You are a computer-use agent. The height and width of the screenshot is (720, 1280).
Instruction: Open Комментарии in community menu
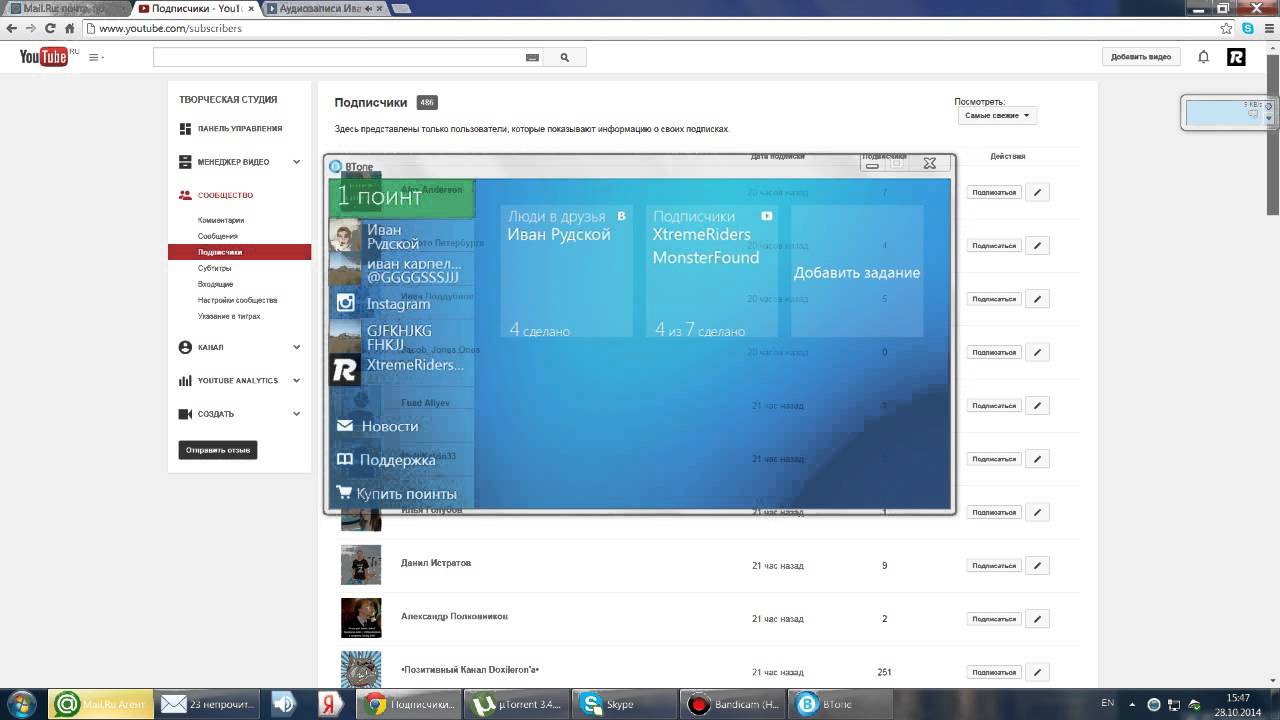221,220
